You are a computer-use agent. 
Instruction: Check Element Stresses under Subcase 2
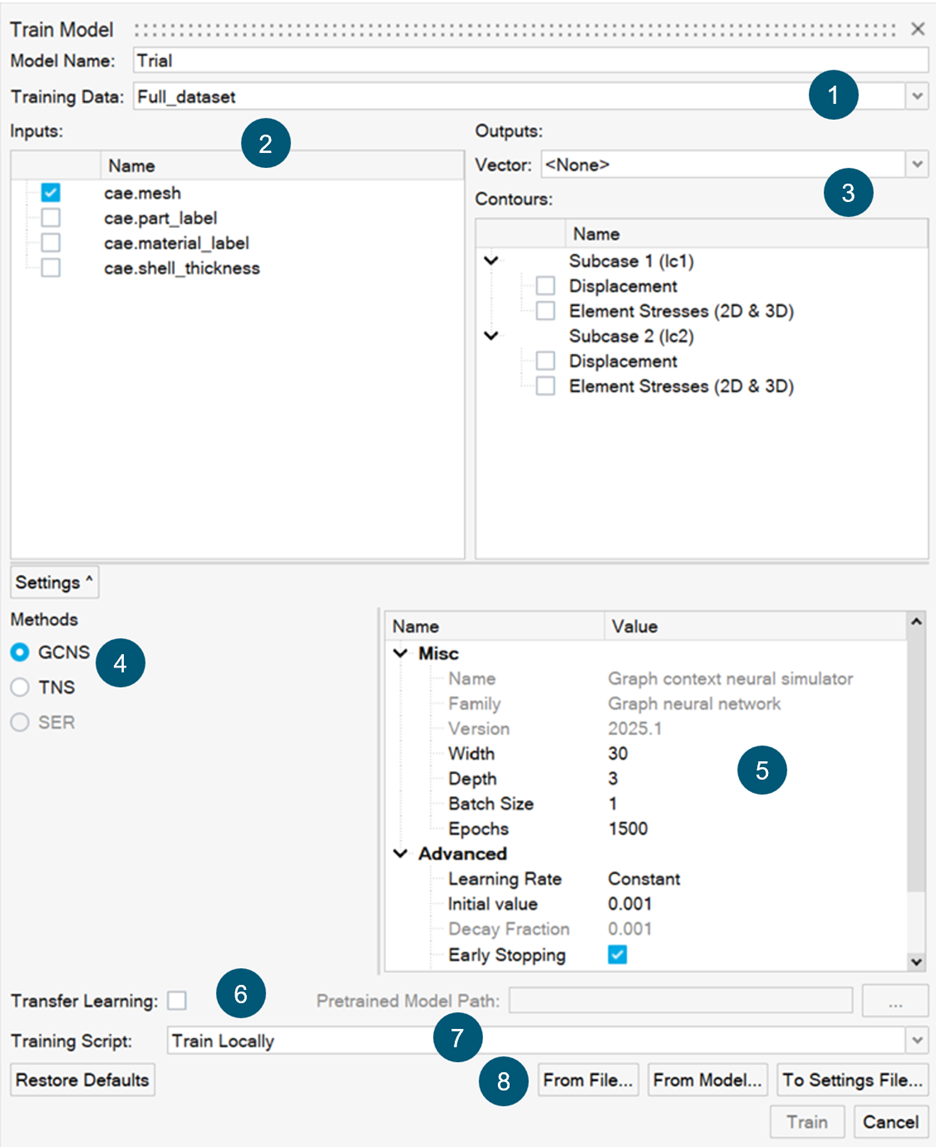tap(546, 386)
